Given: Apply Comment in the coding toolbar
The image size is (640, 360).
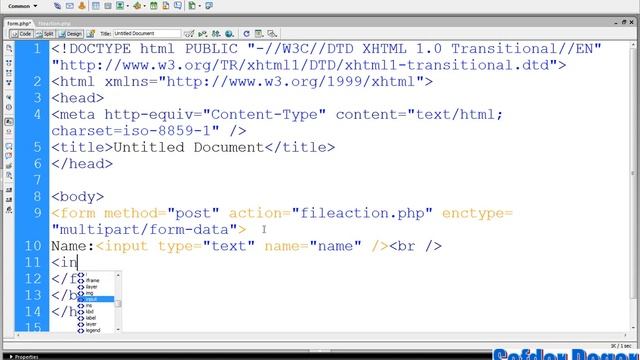Looking at the screenshot, I should click(9, 146).
